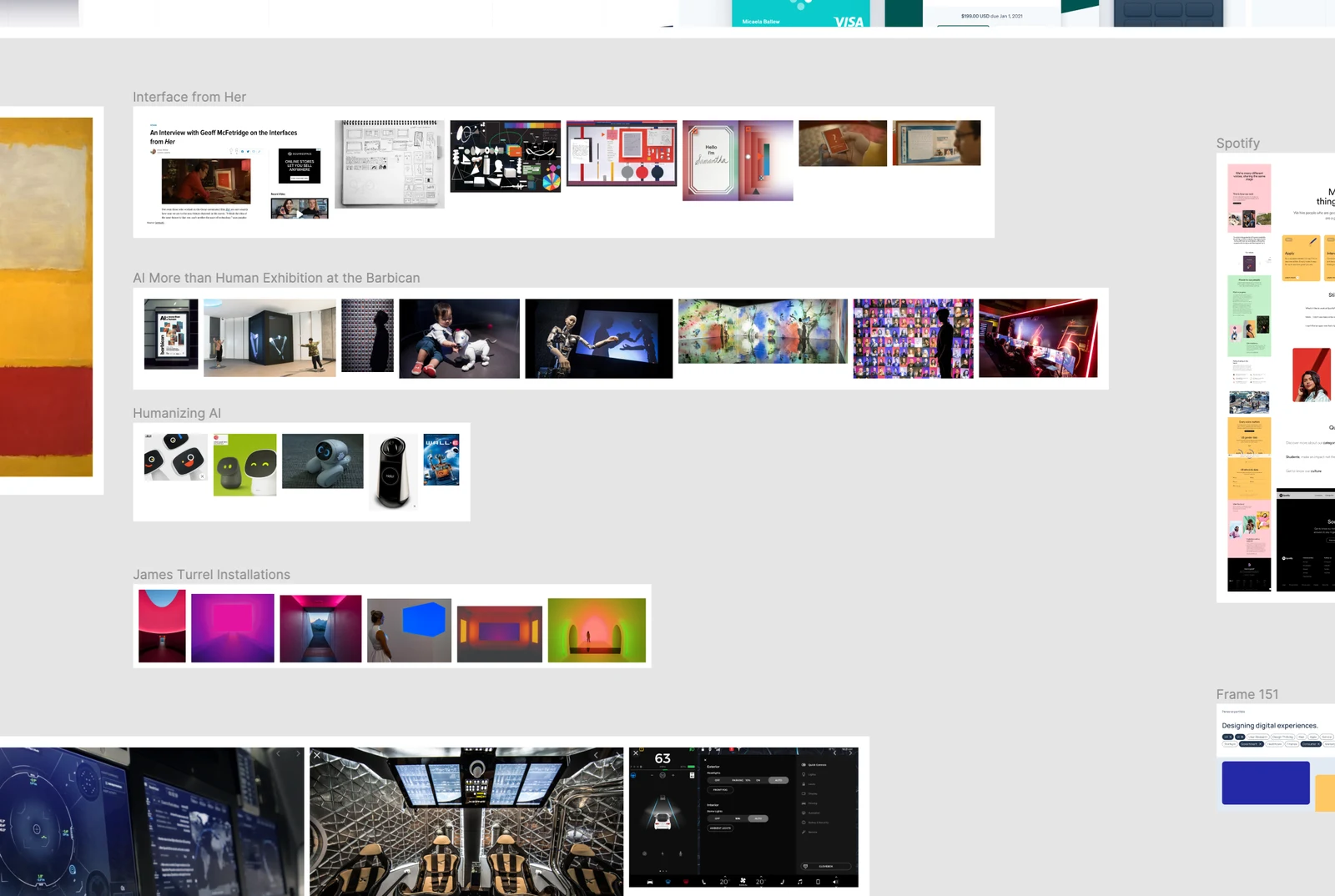
Task: Select the dark cube installation photo
Action: point(270,338)
